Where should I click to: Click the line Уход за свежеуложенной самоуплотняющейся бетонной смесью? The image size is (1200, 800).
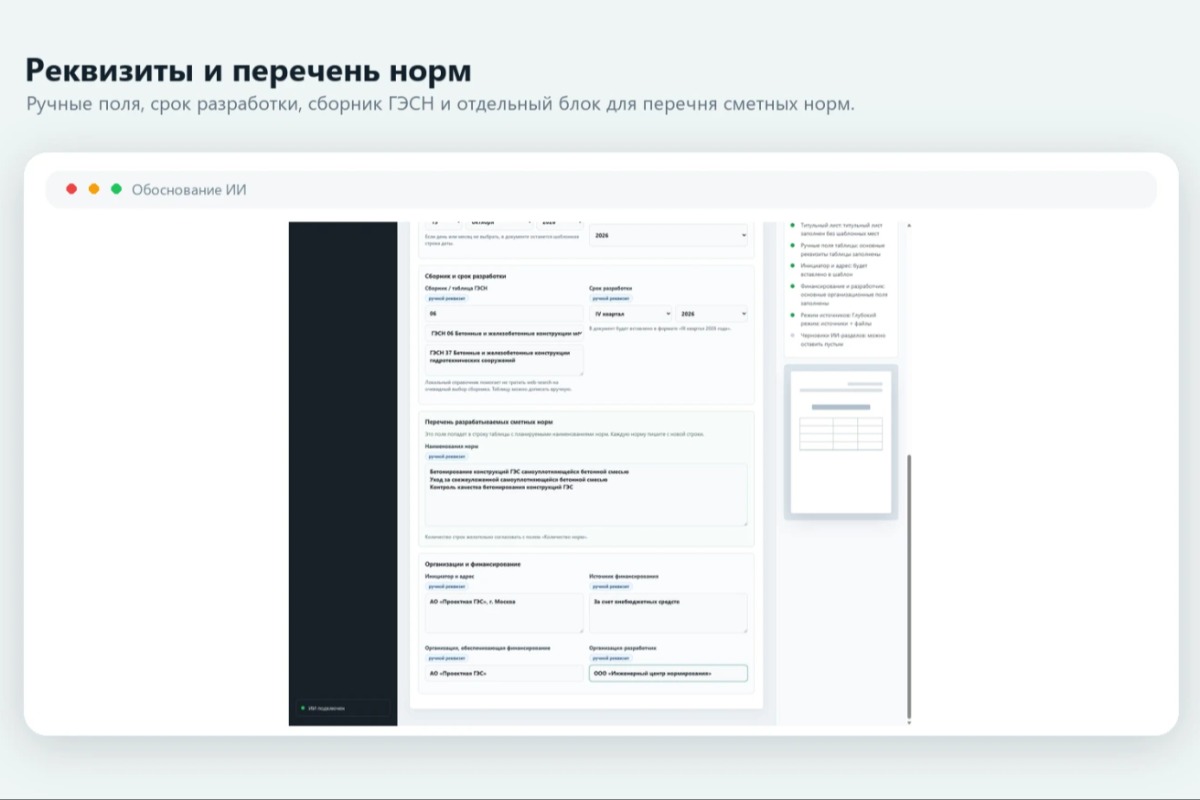tap(518, 479)
